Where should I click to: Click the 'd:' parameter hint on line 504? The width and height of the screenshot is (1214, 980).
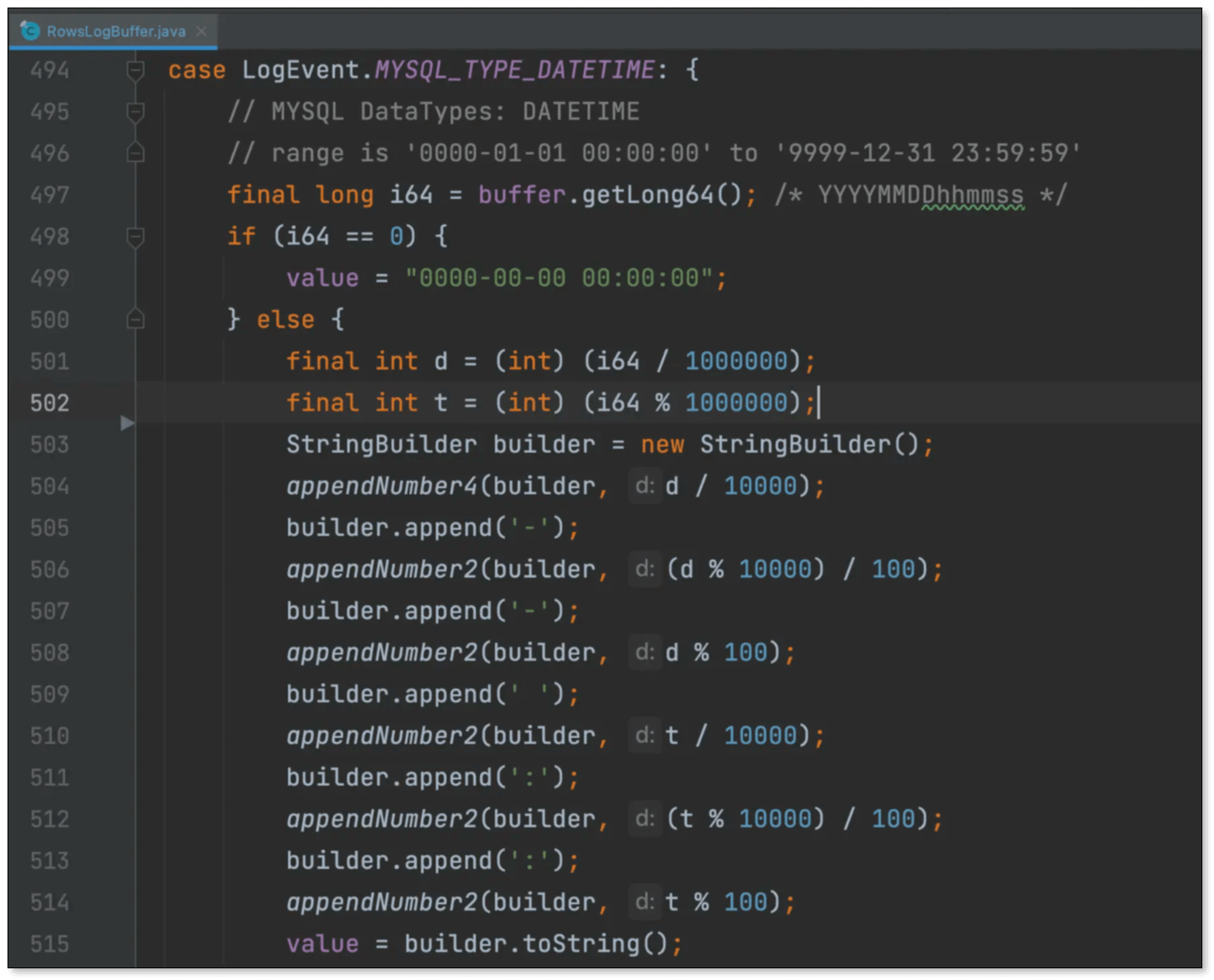[x=644, y=486]
